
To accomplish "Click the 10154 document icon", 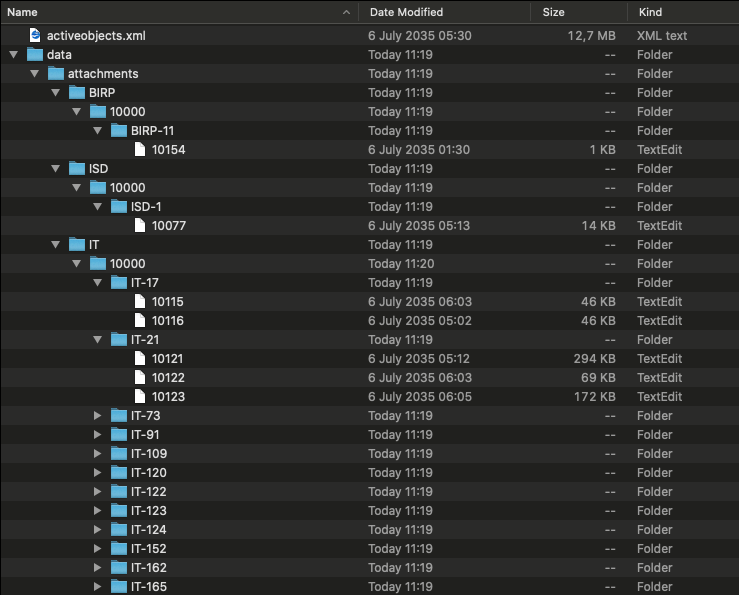I will 140,149.
